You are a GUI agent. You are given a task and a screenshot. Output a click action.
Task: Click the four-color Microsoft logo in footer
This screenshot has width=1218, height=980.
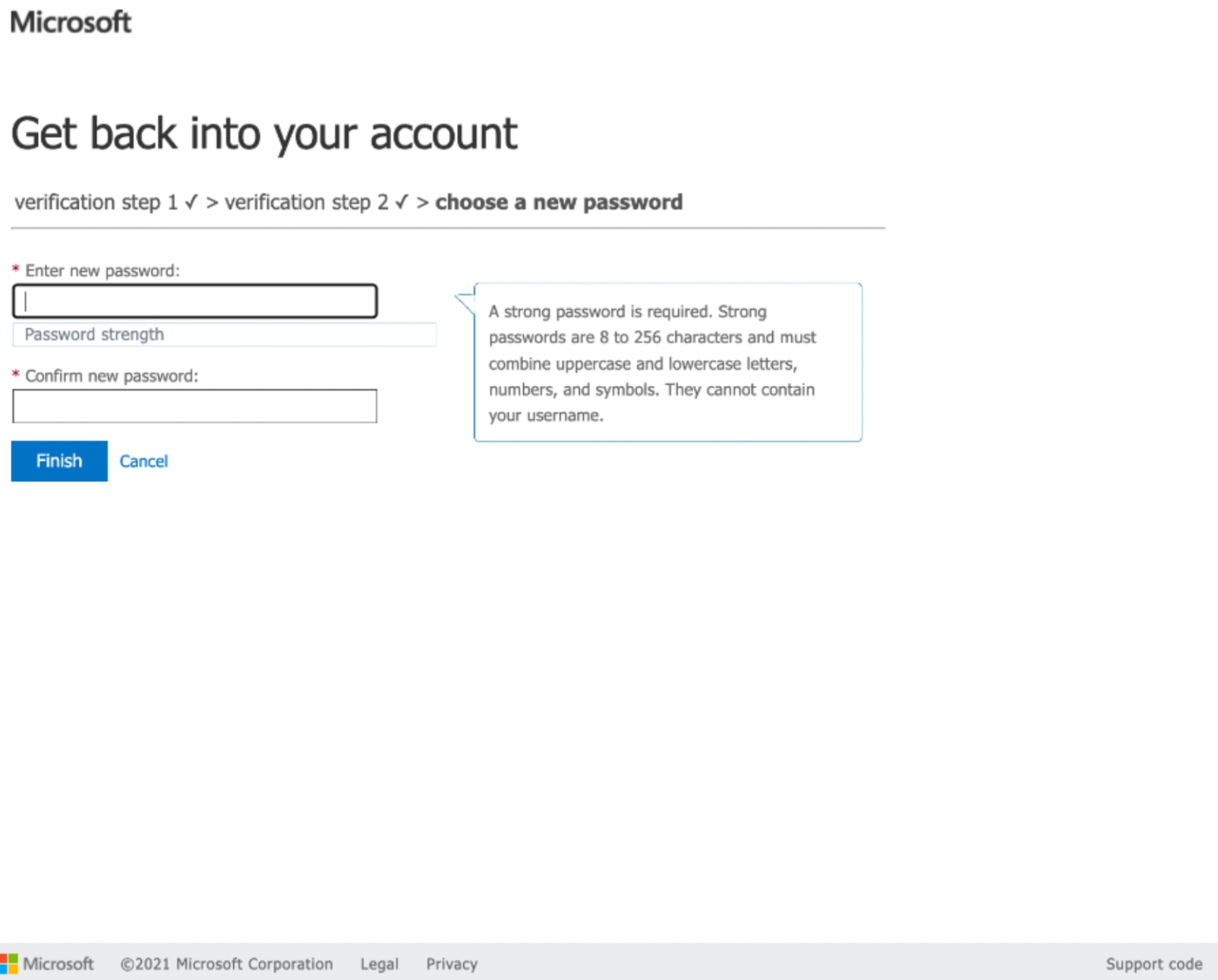tap(9, 963)
